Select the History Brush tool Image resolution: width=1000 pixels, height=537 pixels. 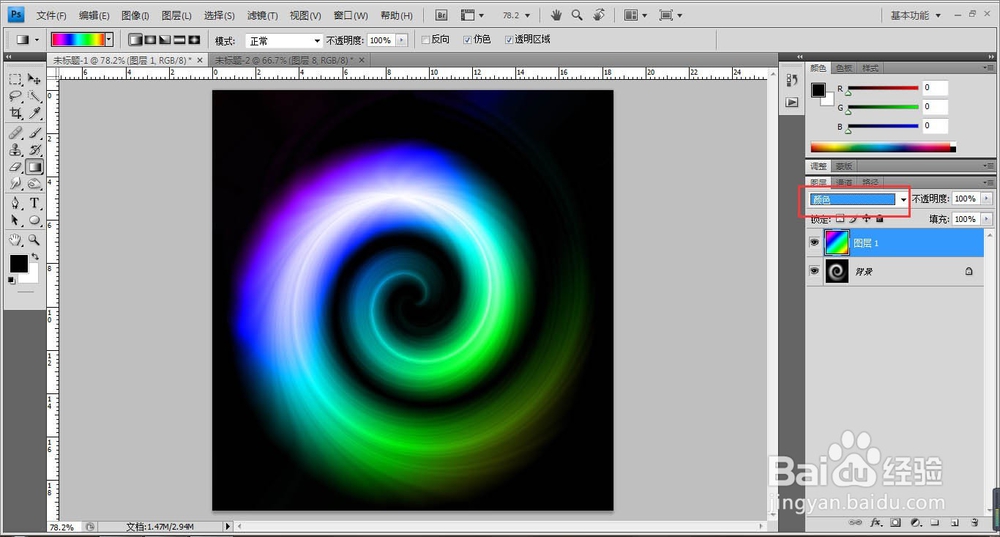34,150
